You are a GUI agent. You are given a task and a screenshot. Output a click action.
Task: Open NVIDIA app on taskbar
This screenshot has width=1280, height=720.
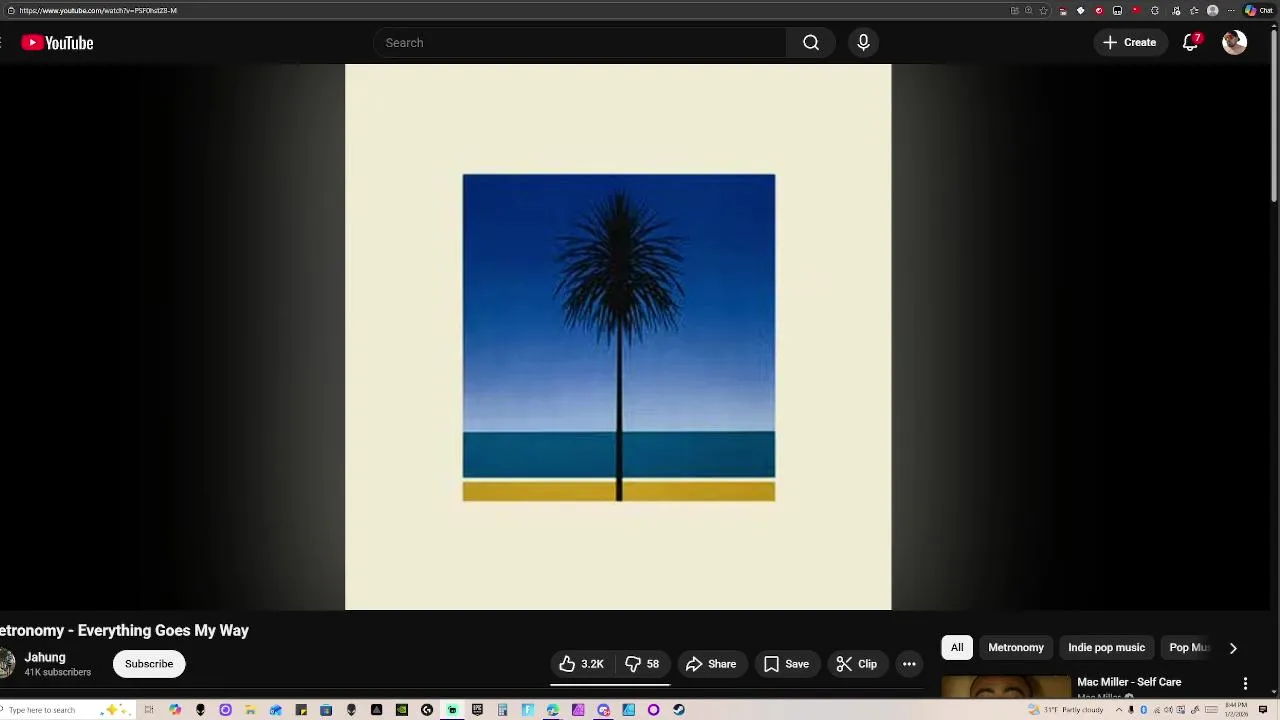click(402, 710)
